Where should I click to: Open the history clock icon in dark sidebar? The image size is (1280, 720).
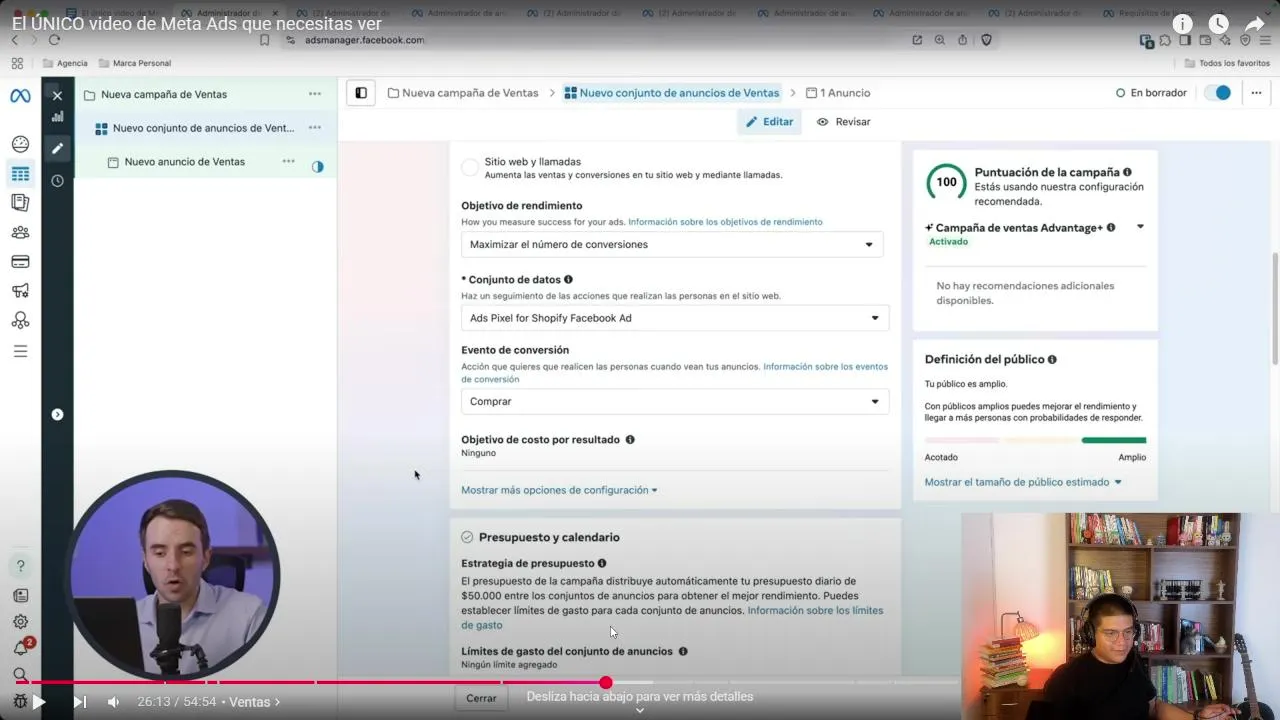click(57, 181)
